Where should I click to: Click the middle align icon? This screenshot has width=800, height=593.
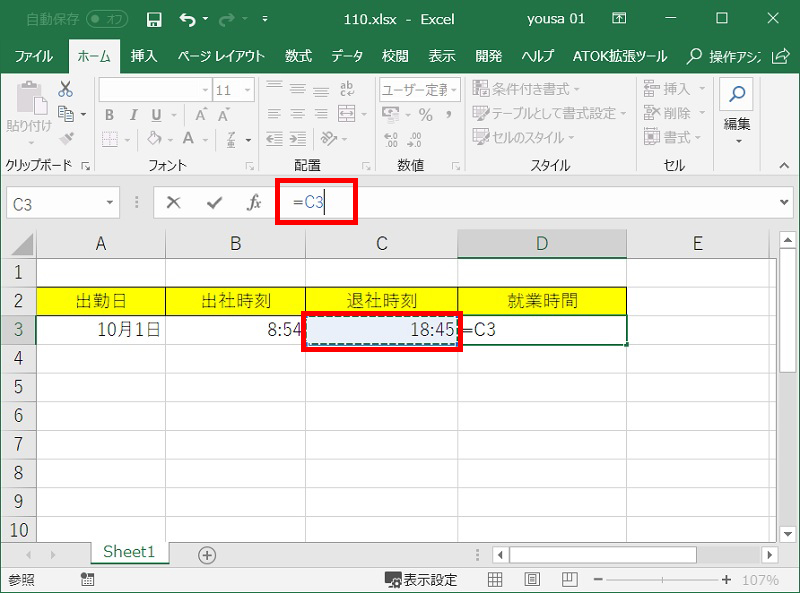[298, 89]
